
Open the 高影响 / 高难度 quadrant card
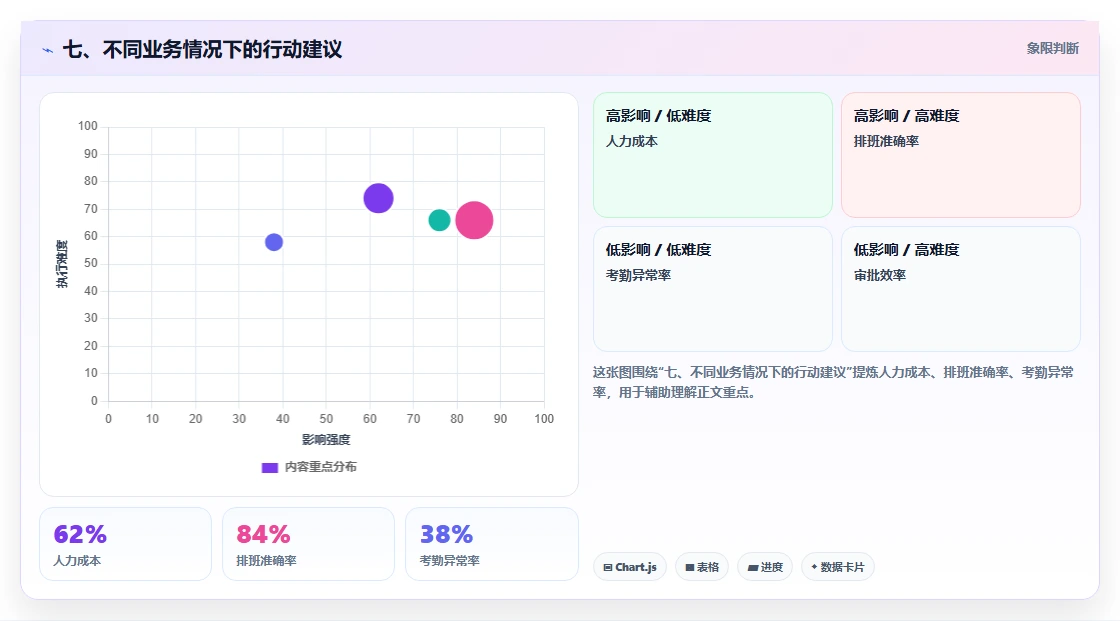(x=961, y=155)
